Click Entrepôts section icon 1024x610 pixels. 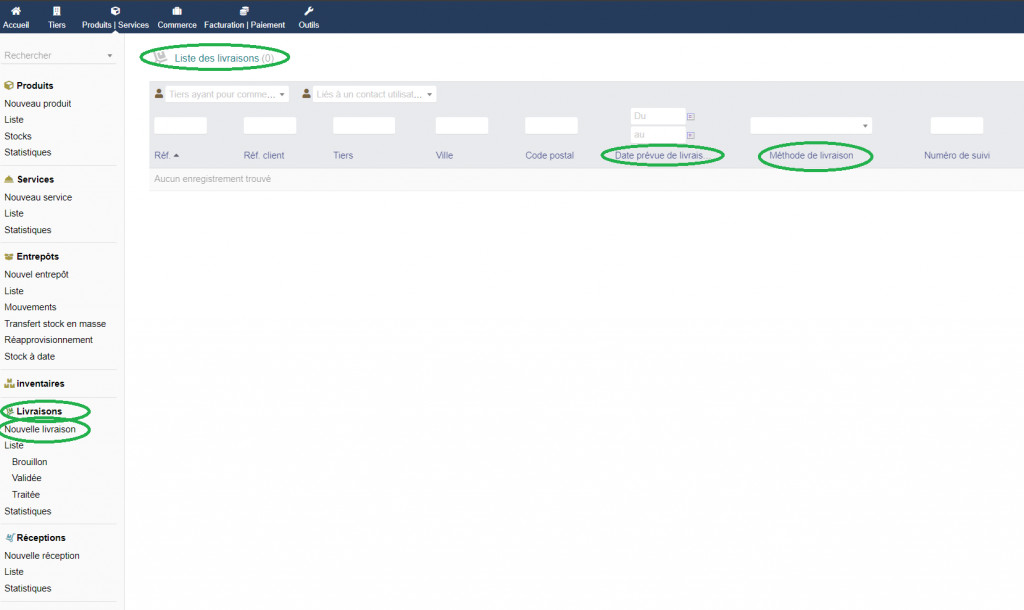click(9, 257)
